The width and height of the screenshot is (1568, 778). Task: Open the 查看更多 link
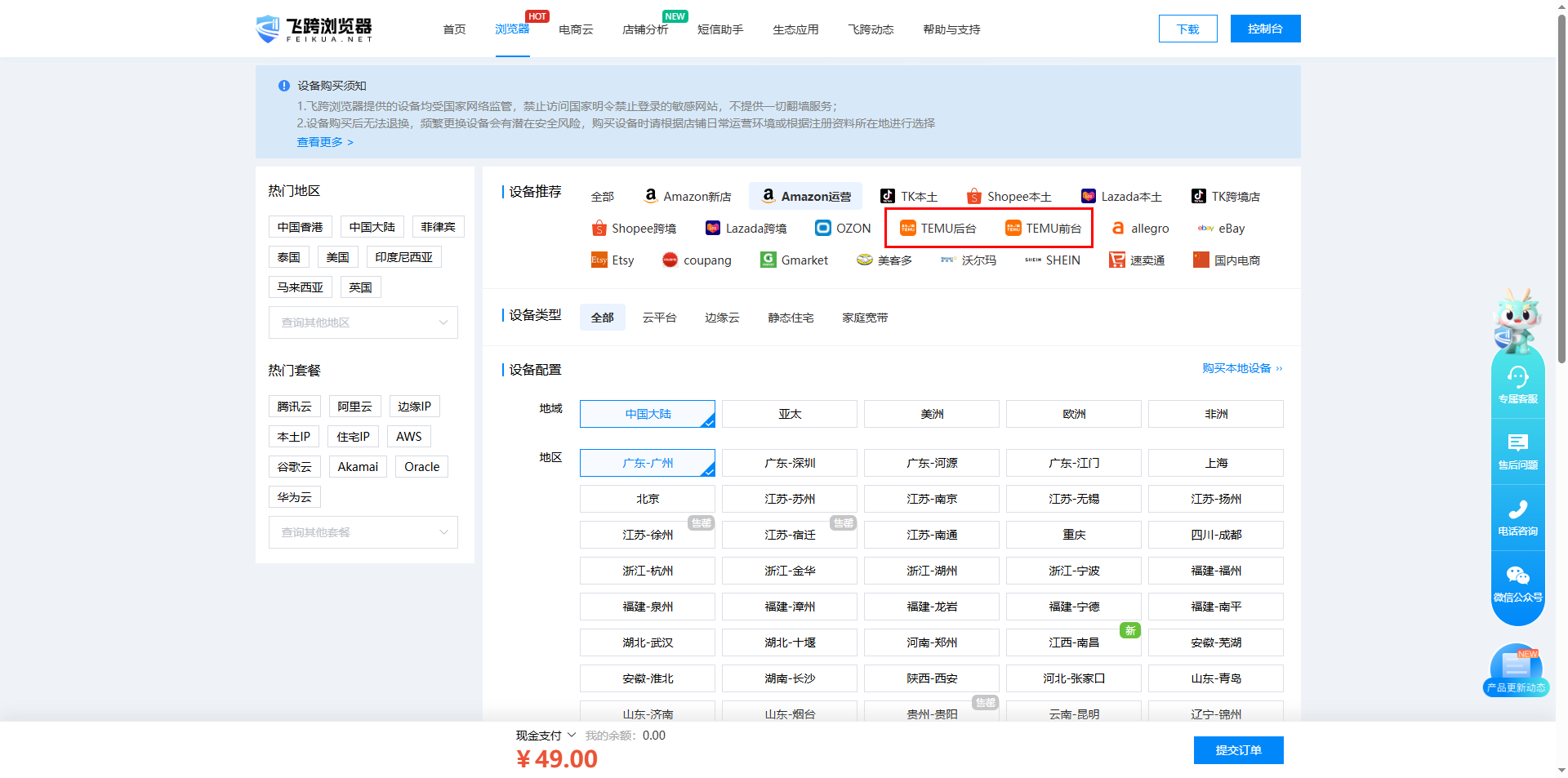click(x=324, y=142)
